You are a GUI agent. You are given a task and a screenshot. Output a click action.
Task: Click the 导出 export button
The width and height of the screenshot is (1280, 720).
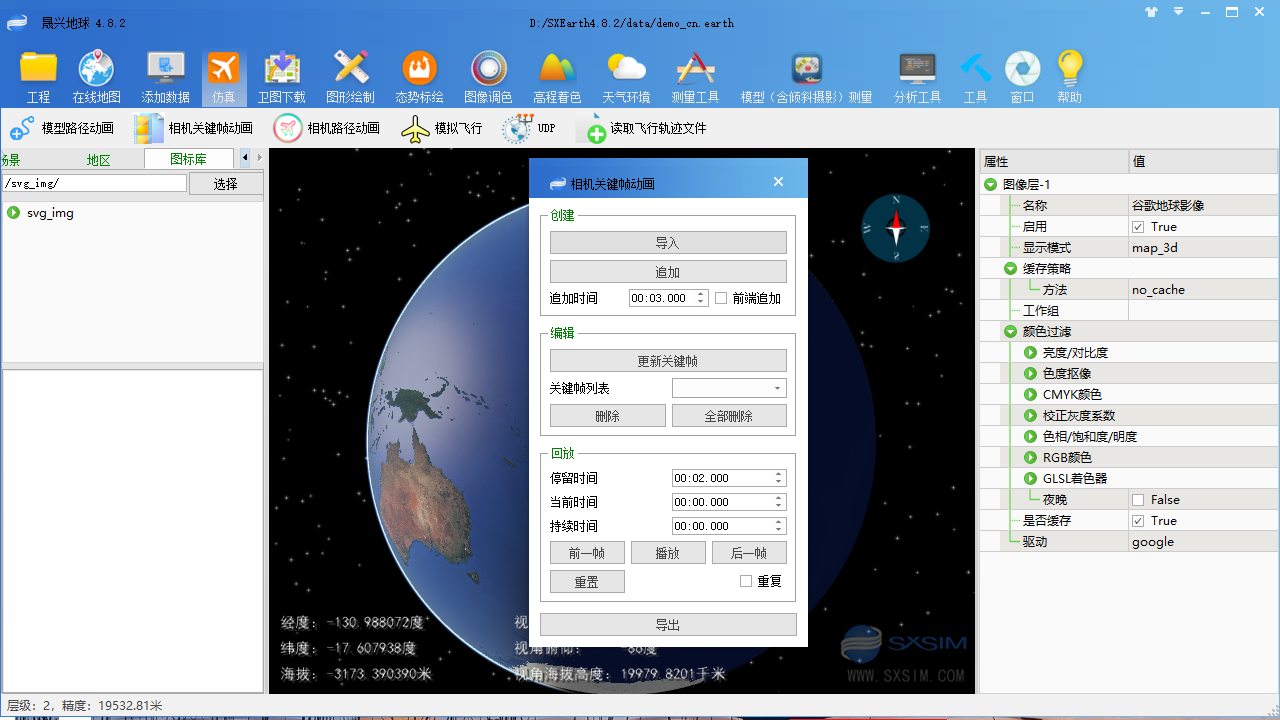click(667, 623)
